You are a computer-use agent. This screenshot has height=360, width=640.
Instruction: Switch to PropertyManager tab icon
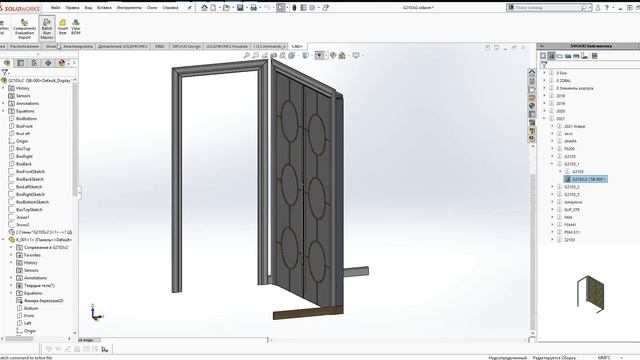click(x=20, y=63)
